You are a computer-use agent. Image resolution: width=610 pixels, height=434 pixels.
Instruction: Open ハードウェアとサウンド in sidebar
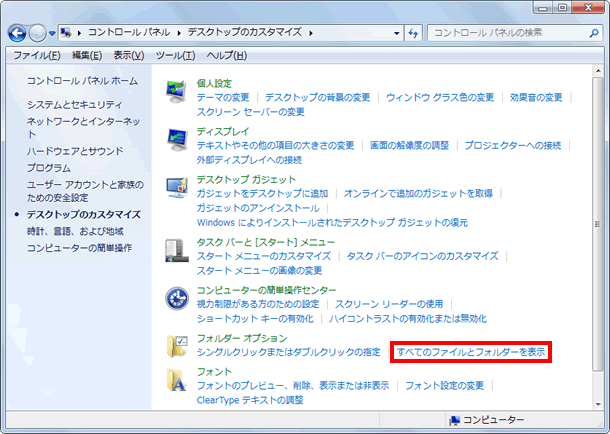coord(75,151)
